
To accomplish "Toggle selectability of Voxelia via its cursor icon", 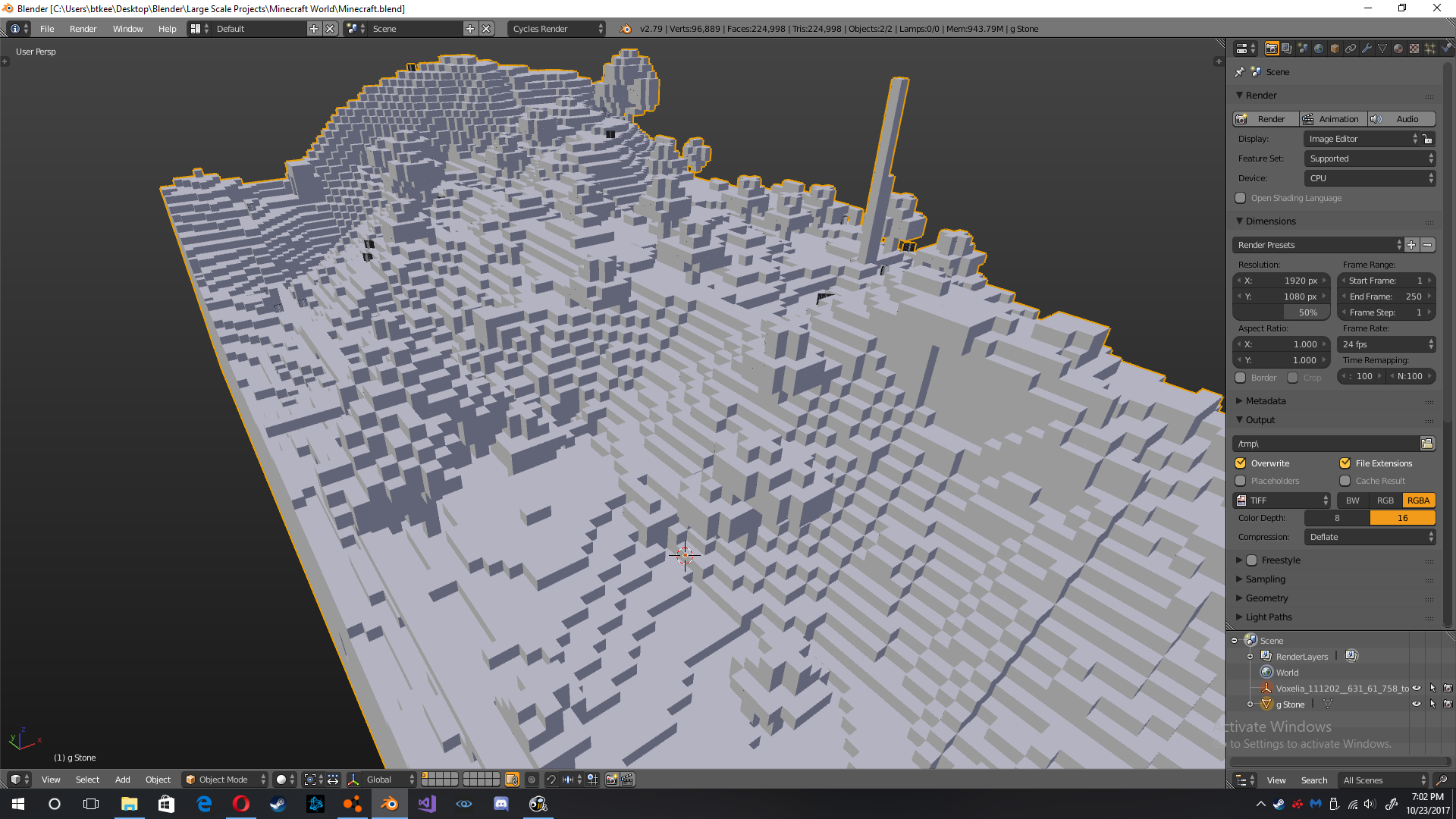I will tap(1432, 689).
